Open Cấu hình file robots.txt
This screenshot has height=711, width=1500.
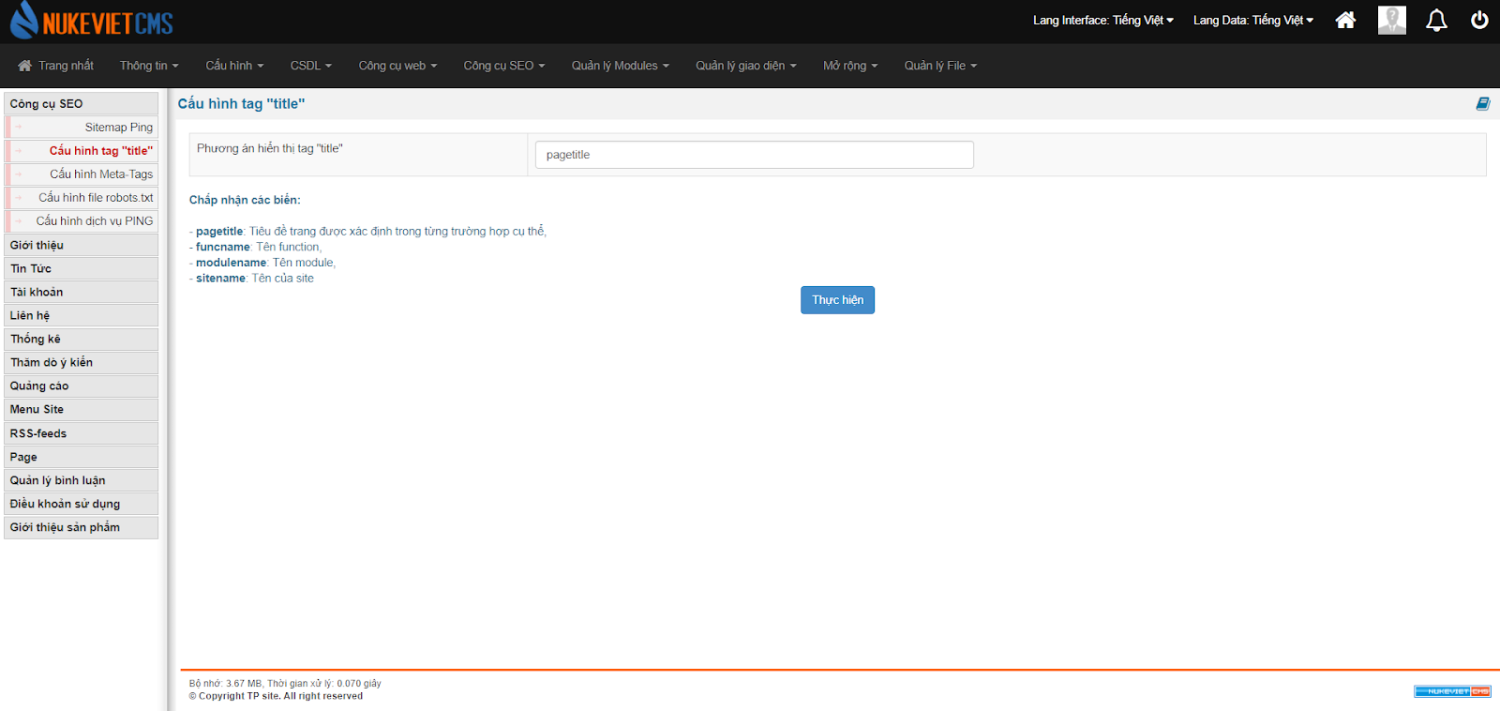point(81,198)
